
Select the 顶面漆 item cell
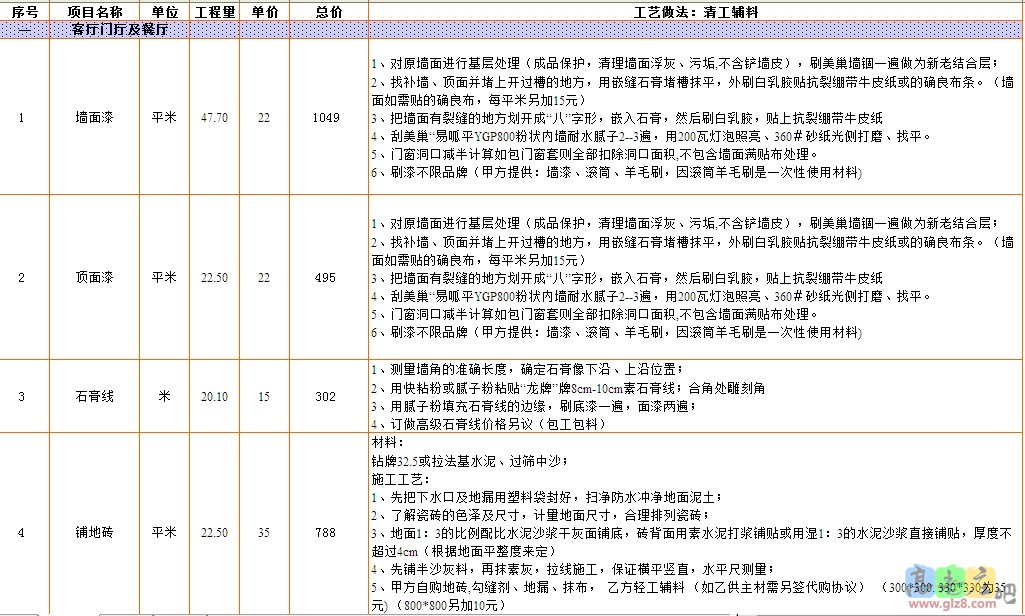tap(95, 277)
